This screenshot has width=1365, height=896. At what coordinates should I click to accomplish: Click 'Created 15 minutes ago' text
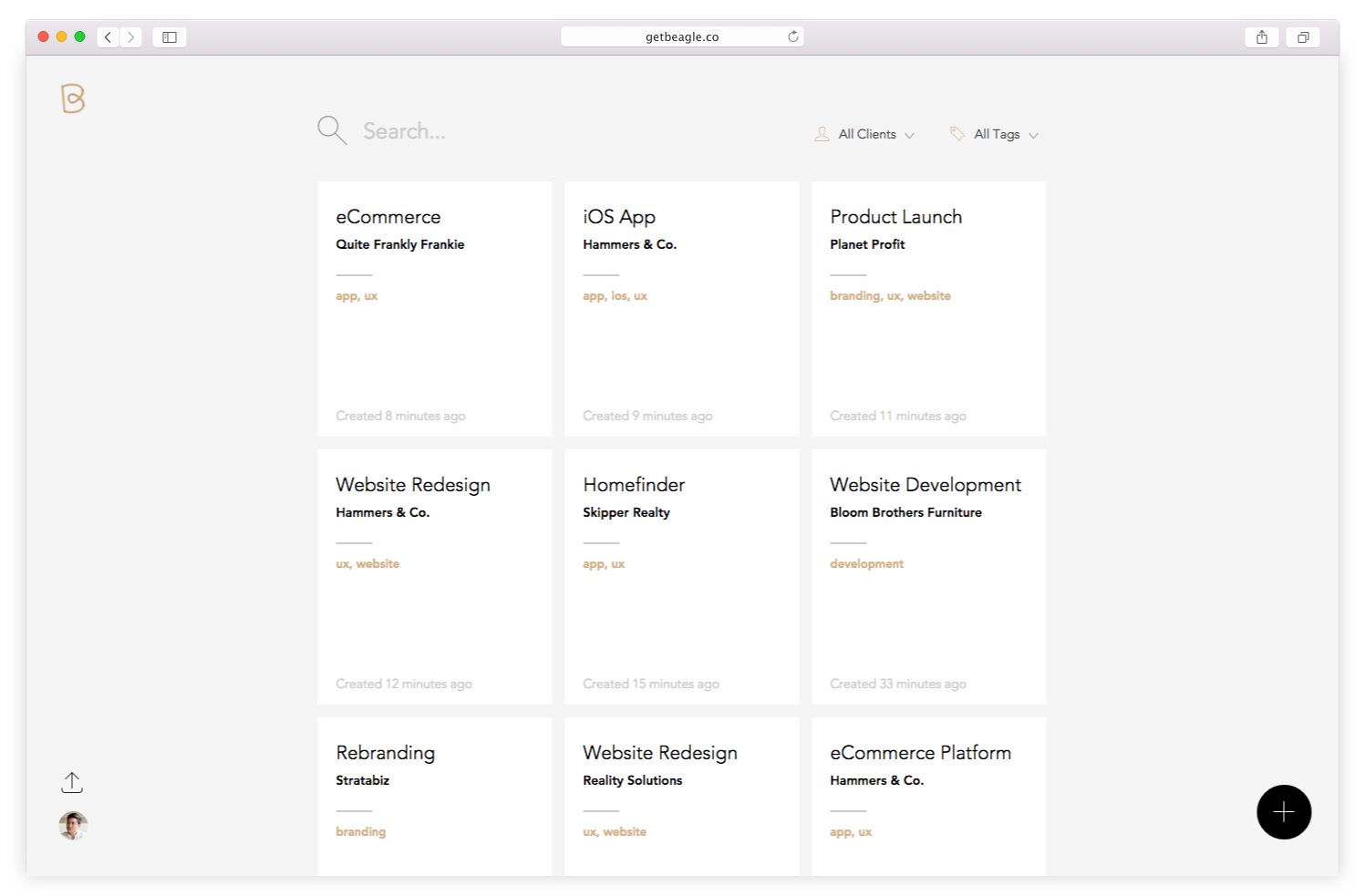tap(651, 684)
